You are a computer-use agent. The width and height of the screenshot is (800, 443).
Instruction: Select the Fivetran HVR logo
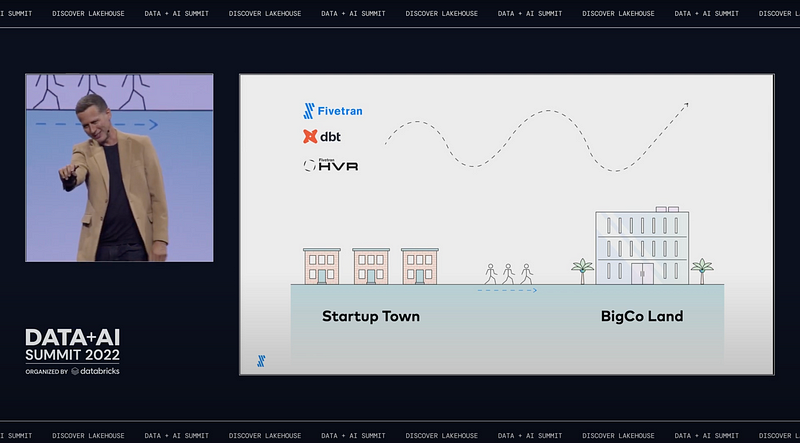pyautogui.click(x=331, y=164)
